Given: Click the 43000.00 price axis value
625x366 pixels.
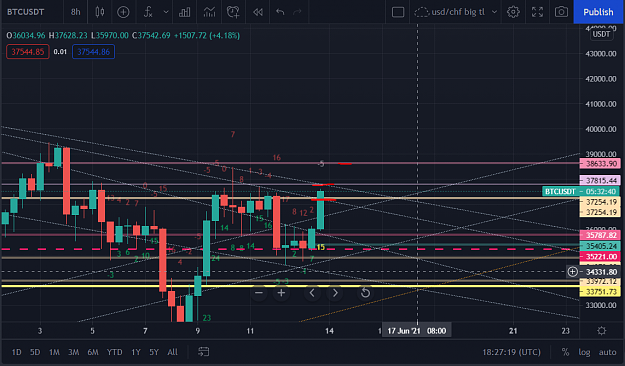Looking at the screenshot, I should coord(601,53).
